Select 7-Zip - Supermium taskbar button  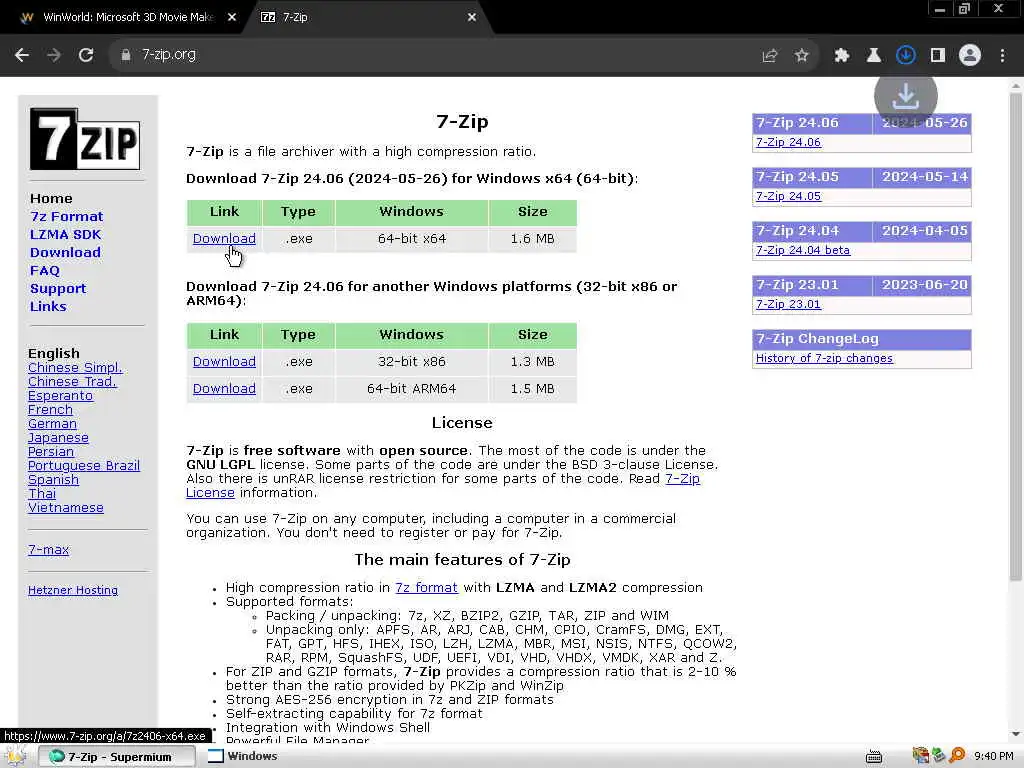116,756
